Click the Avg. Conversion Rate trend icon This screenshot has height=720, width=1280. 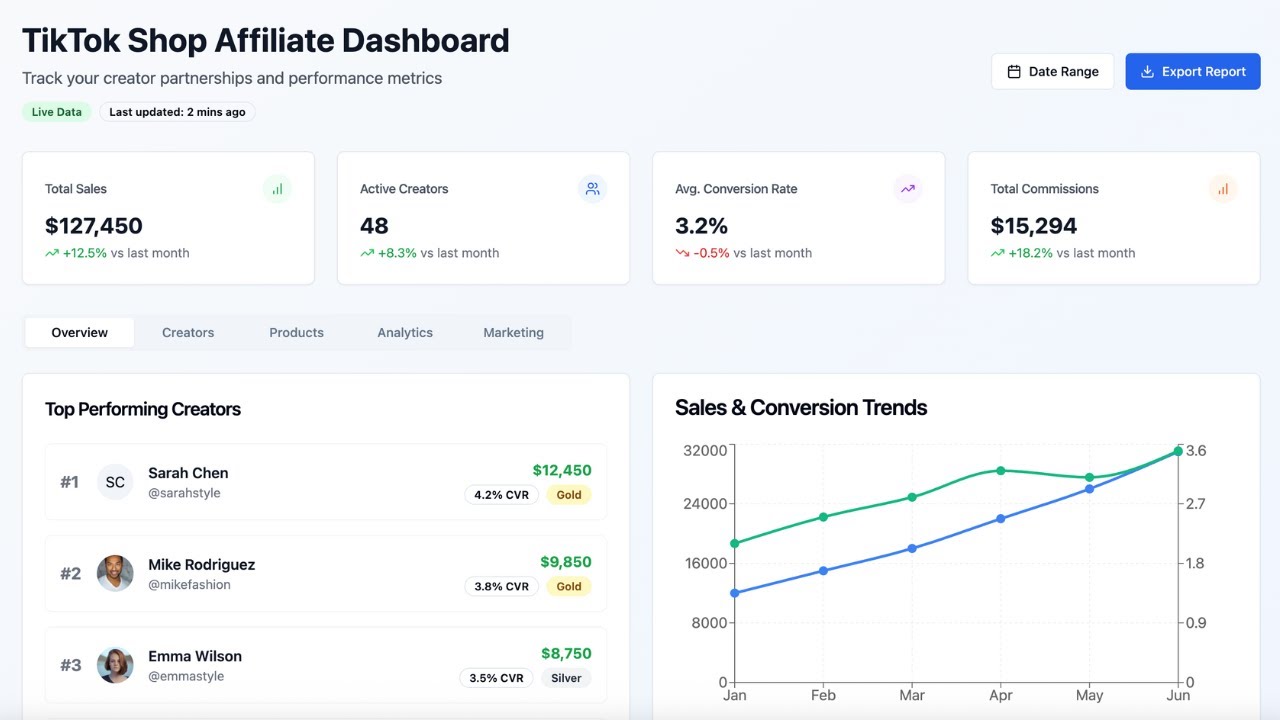[907, 188]
